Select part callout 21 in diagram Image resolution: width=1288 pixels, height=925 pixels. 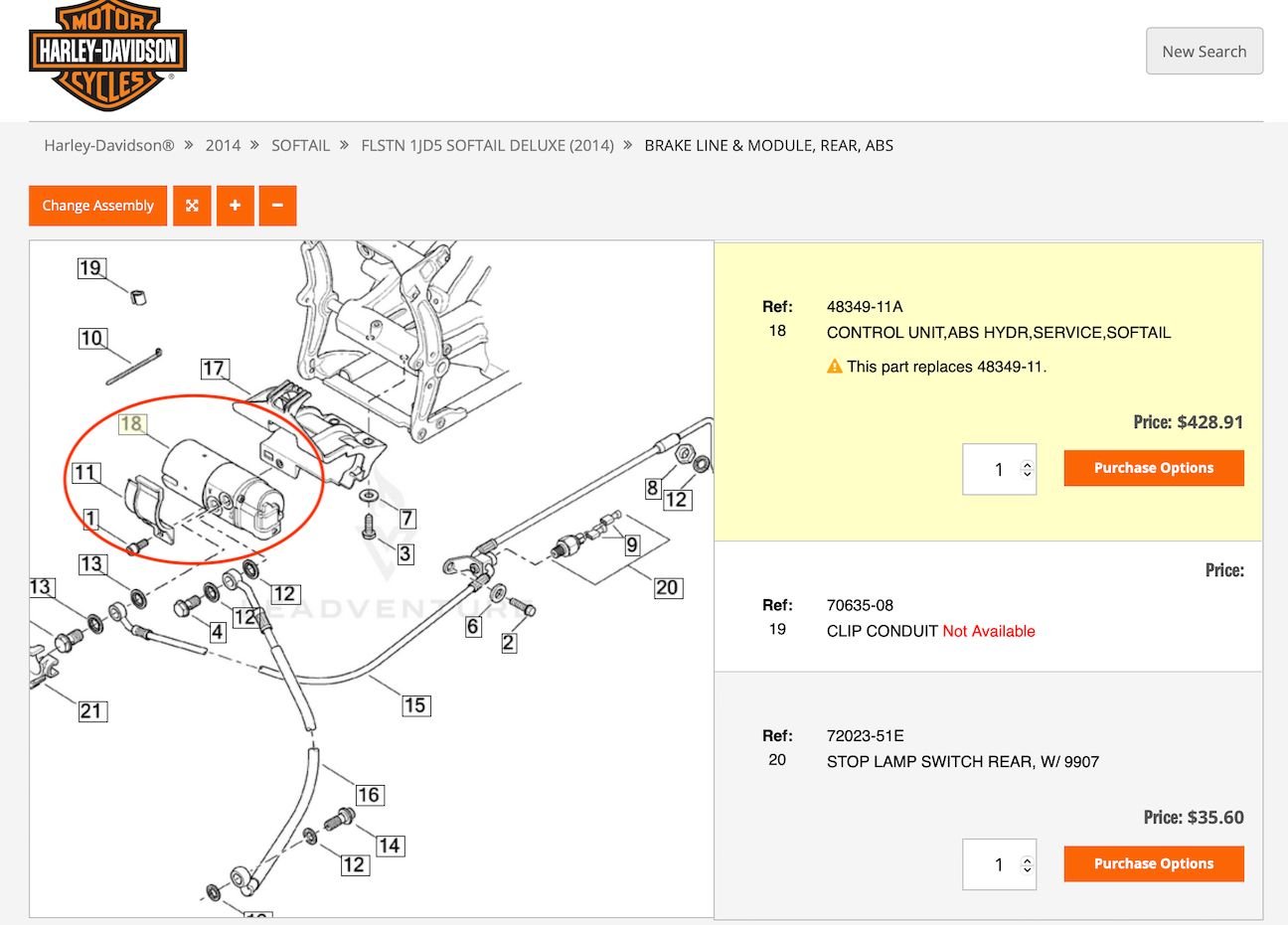[92, 711]
